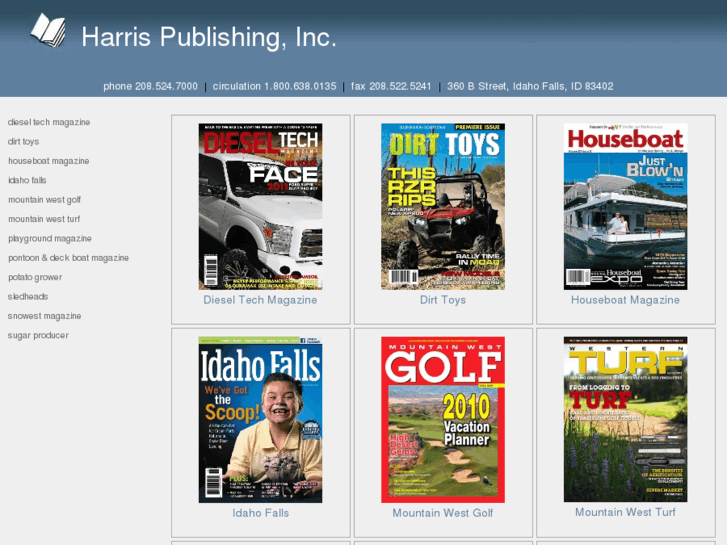This screenshot has height=545, width=727.
Task: Open houseboat magazine sidebar link
Action: click(49, 161)
